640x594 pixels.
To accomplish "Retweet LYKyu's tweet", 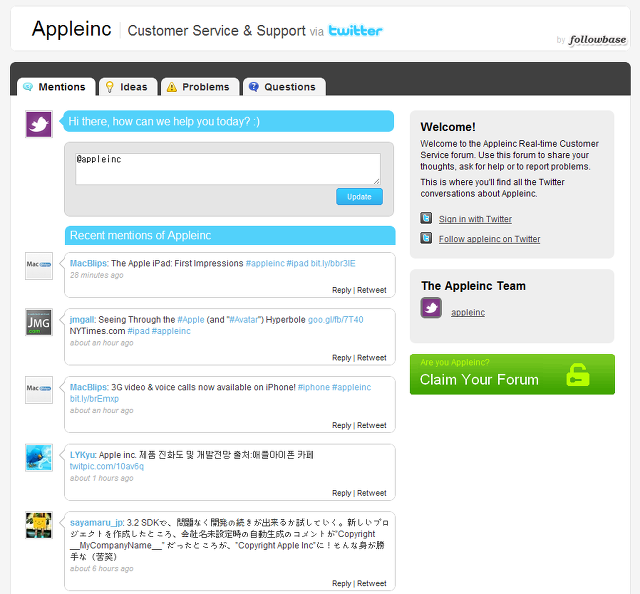I will click(x=372, y=493).
